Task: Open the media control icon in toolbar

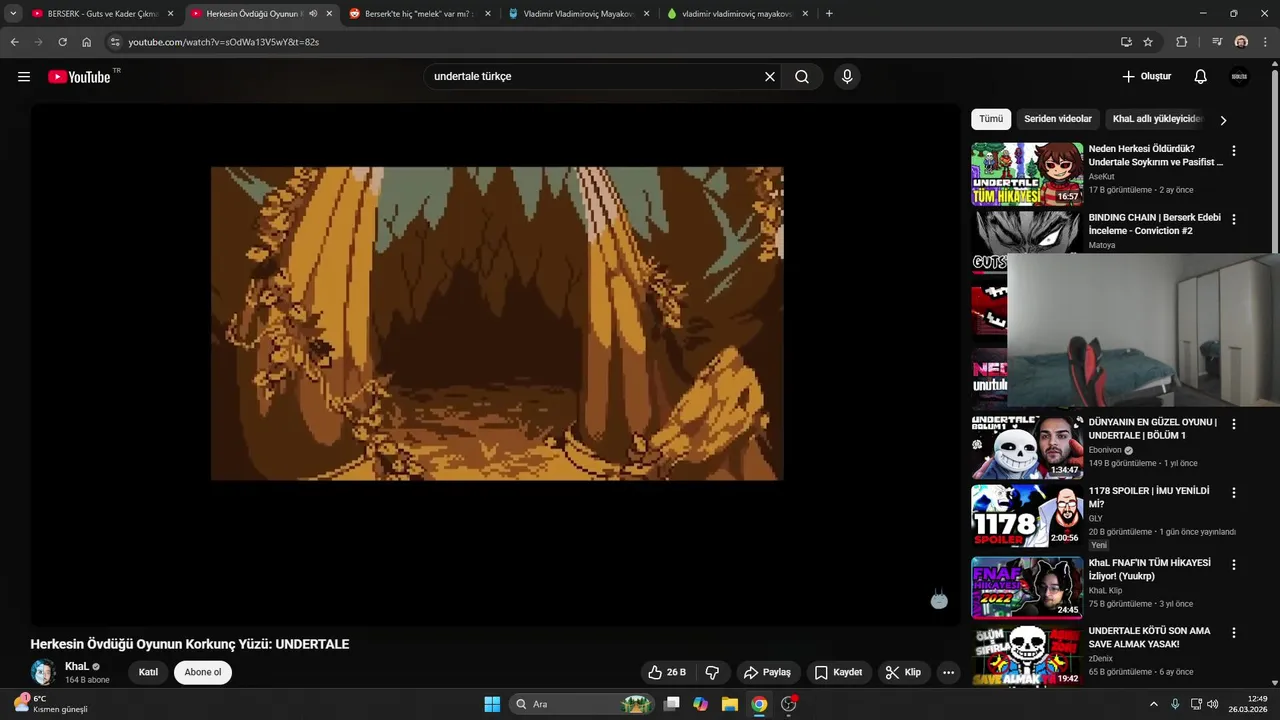Action: (x=1216, y=42)
